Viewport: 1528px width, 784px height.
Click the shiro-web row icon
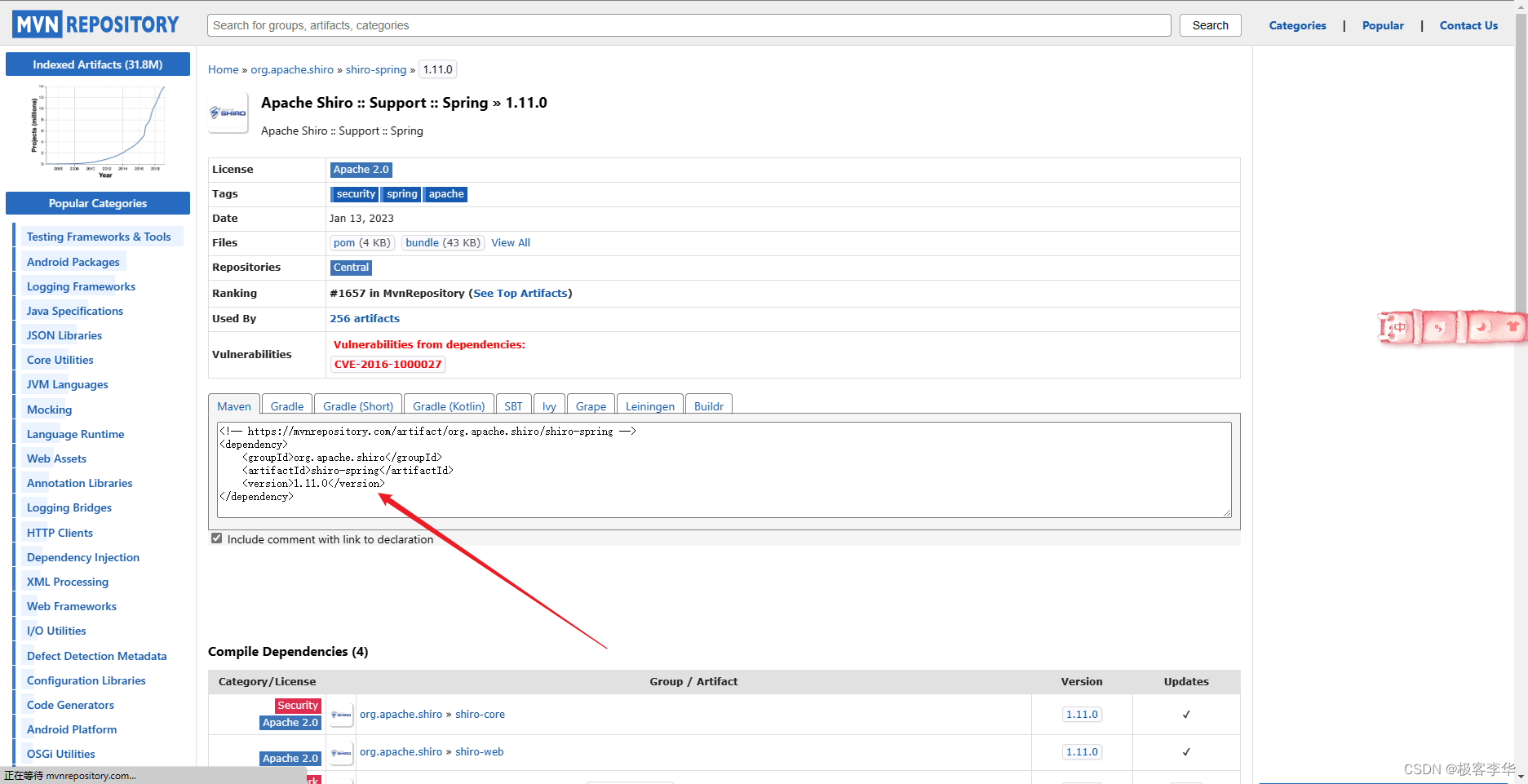pyautogui.click(x=342, y=752)
